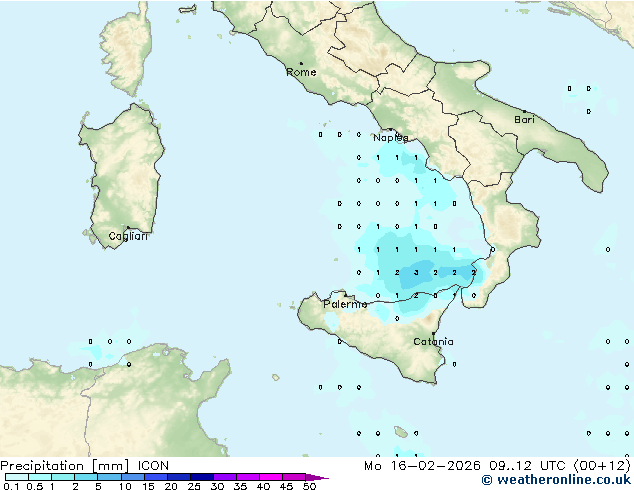Click the Catania city label

[433, 342]
